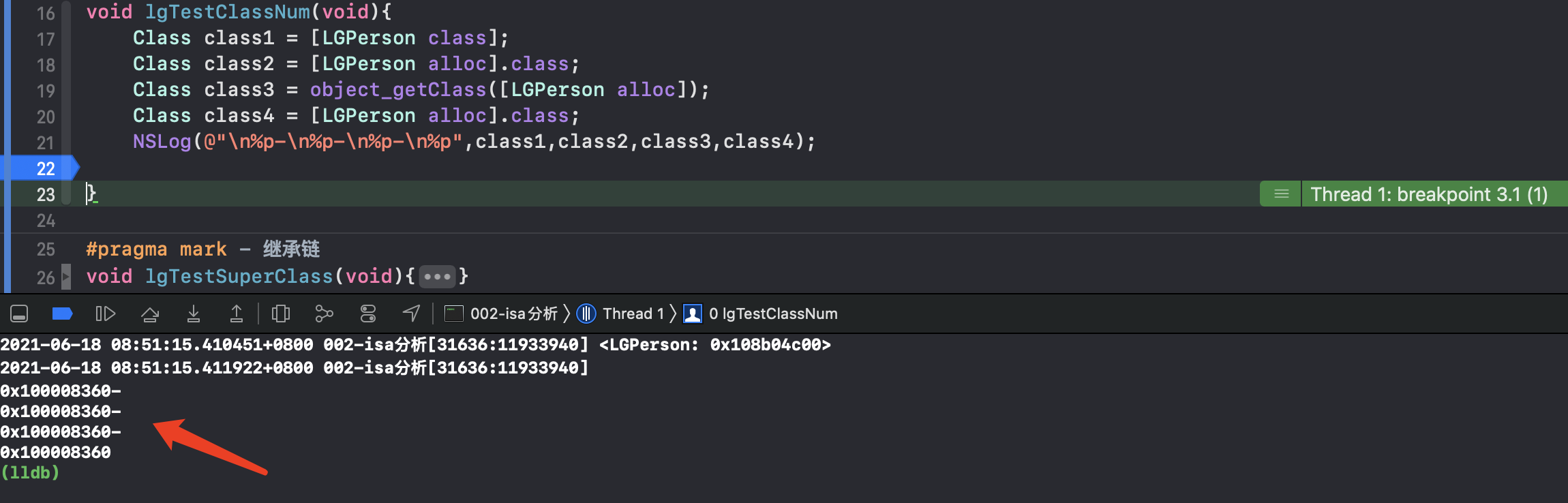This screenshot has height=503, width=1568.
Task: Open environment overrides control
Action: click(x=368, y=314)
